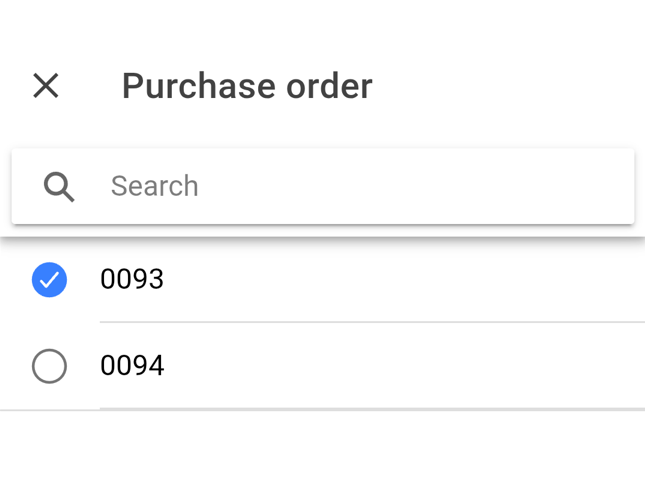This screenshot has width=645, height=491.
Task: Close the Purchase order dialog
Action: pos(46,86)
